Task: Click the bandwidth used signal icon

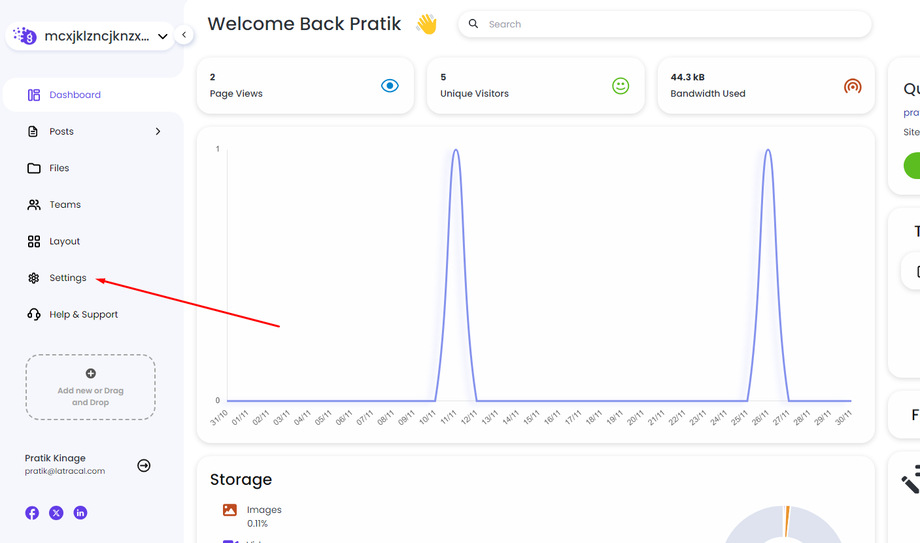Action: point(852,86)
